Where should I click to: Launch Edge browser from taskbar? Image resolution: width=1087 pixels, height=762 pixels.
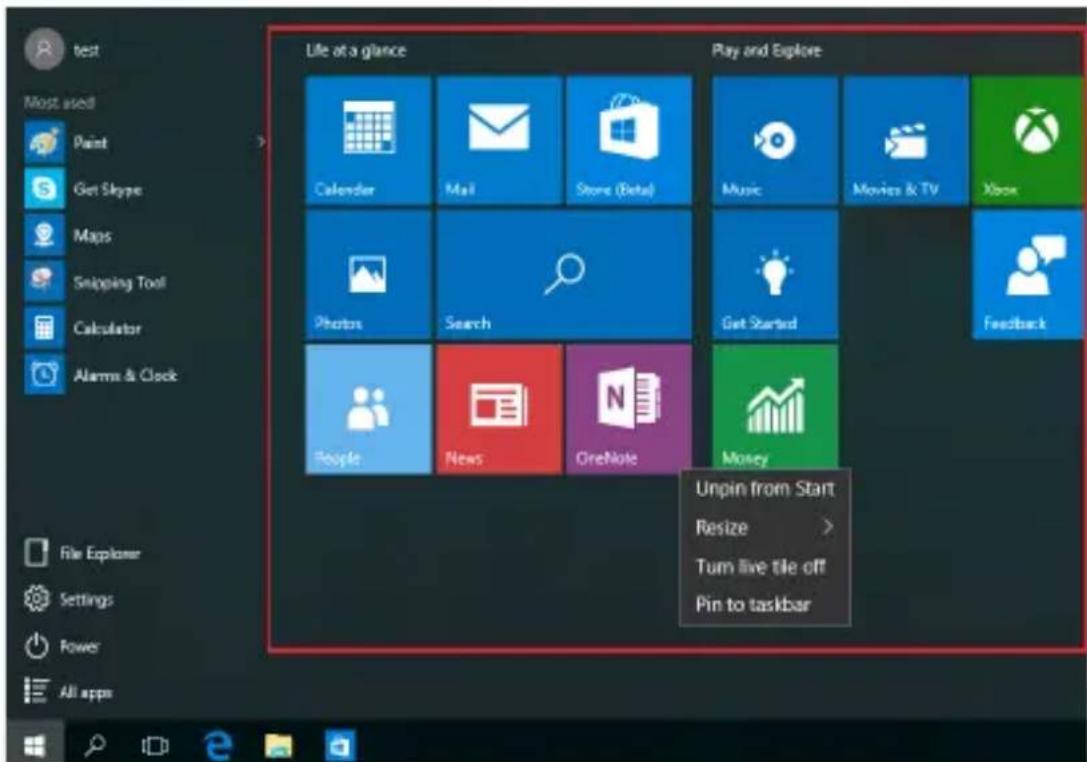(217, 745)
